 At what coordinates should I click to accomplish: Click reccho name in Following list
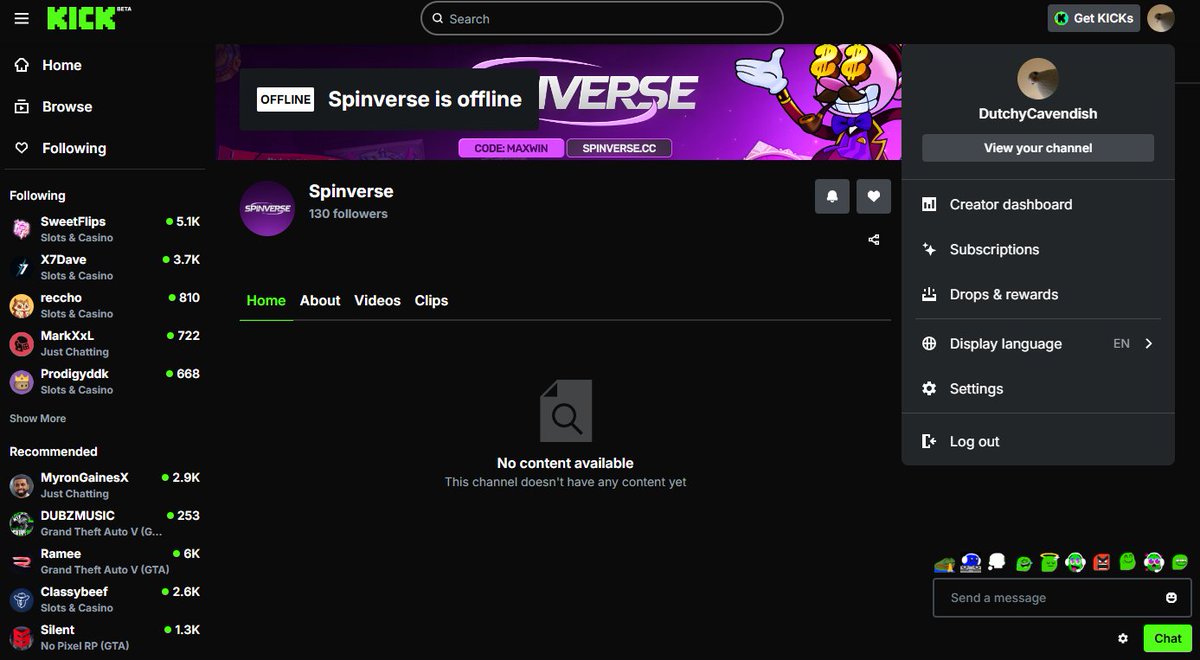coord(61,297)
